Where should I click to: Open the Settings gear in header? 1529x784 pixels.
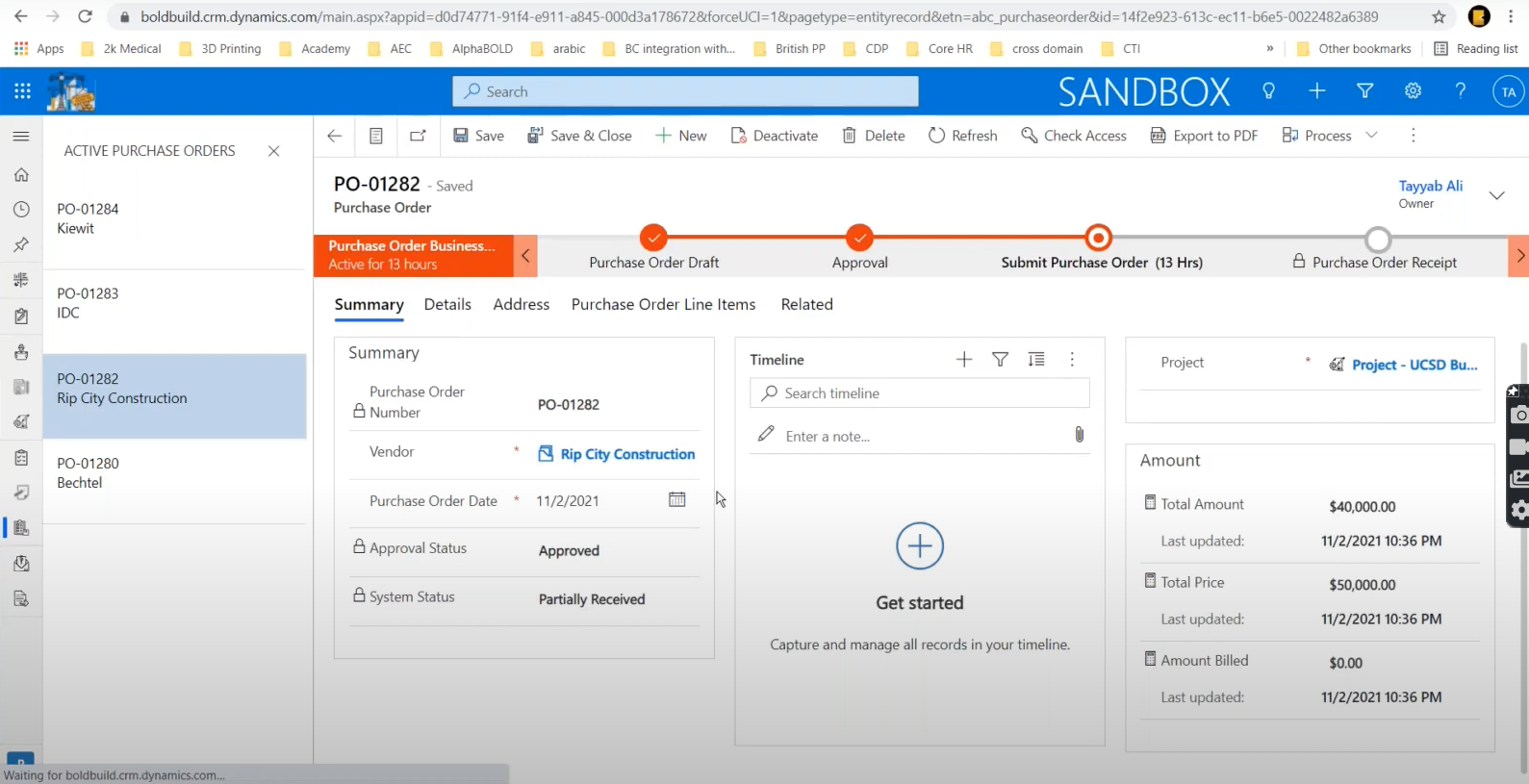click(1413, 91)
